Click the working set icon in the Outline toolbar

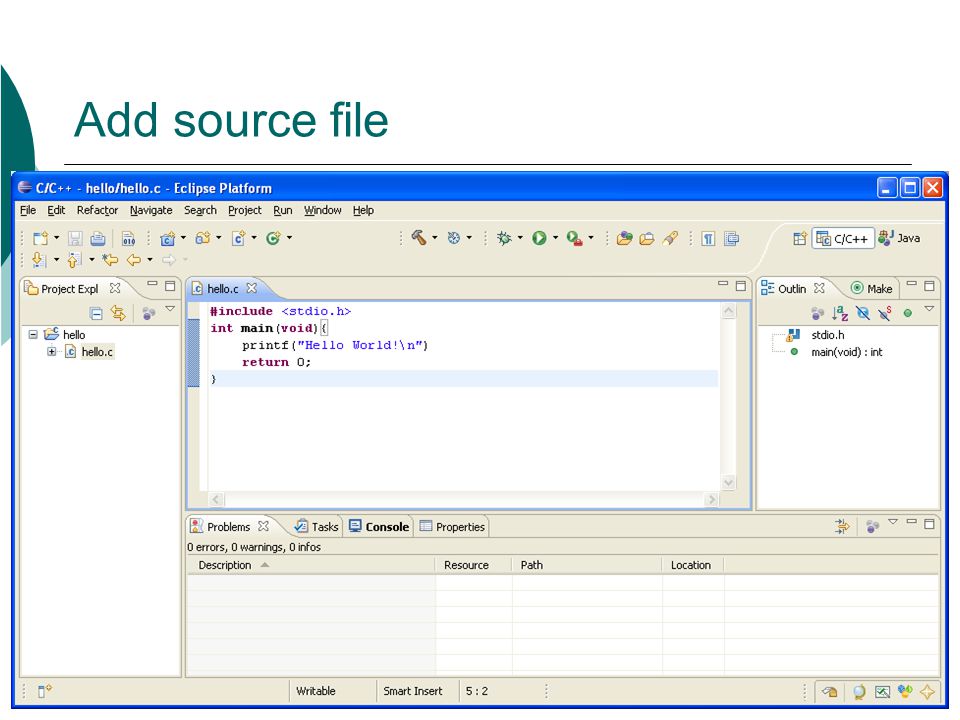[x=817, y=313]
